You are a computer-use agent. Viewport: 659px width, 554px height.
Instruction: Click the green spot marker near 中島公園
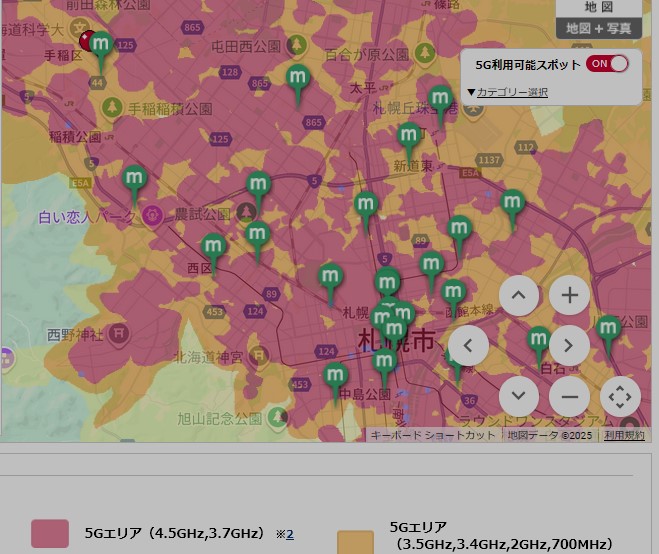pyautogui.click(x=335, y=378)
